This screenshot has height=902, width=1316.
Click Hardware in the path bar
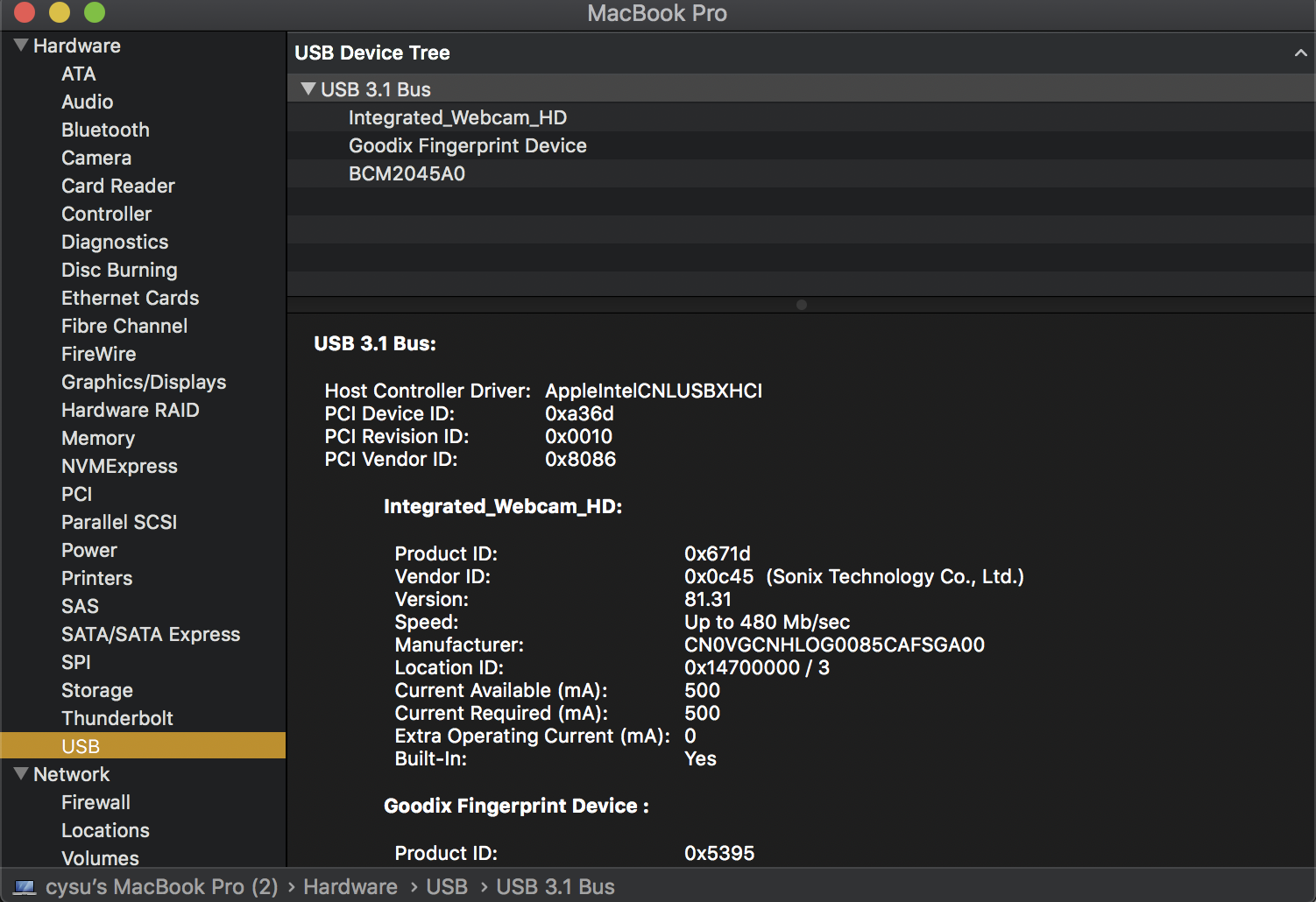350,887
